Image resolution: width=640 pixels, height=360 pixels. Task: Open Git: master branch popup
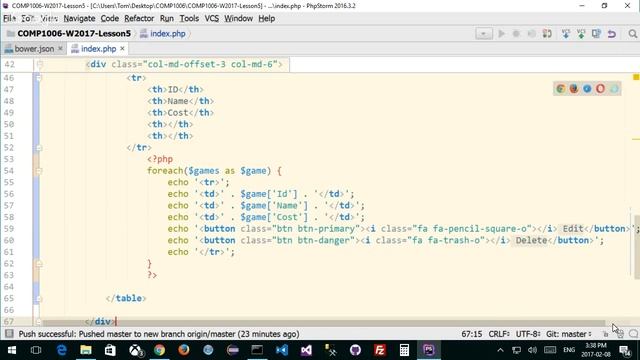click(x=568, y=334)
